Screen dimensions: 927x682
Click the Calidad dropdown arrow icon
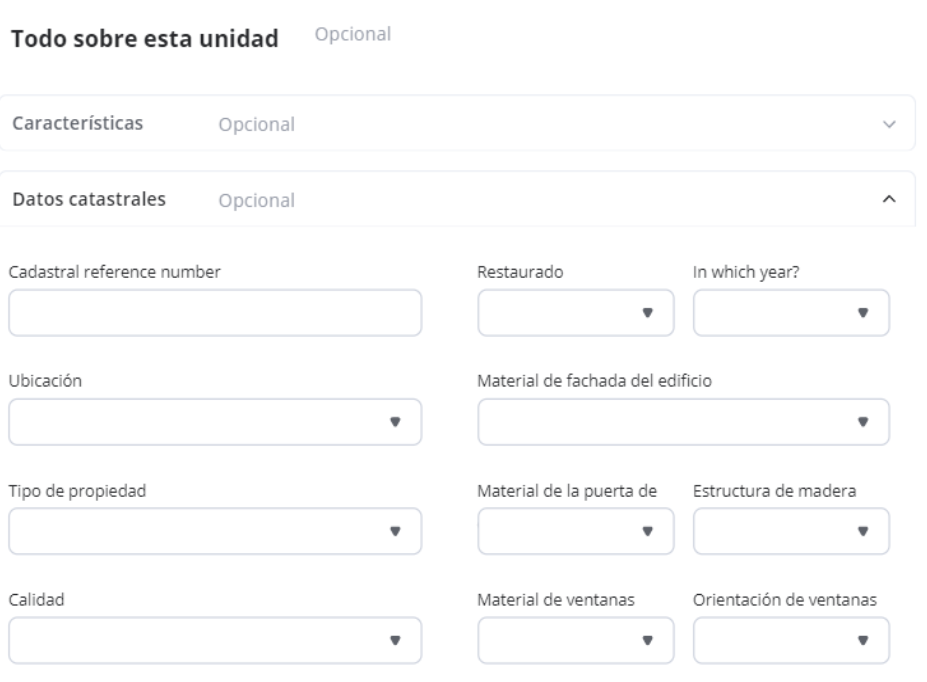395,639
